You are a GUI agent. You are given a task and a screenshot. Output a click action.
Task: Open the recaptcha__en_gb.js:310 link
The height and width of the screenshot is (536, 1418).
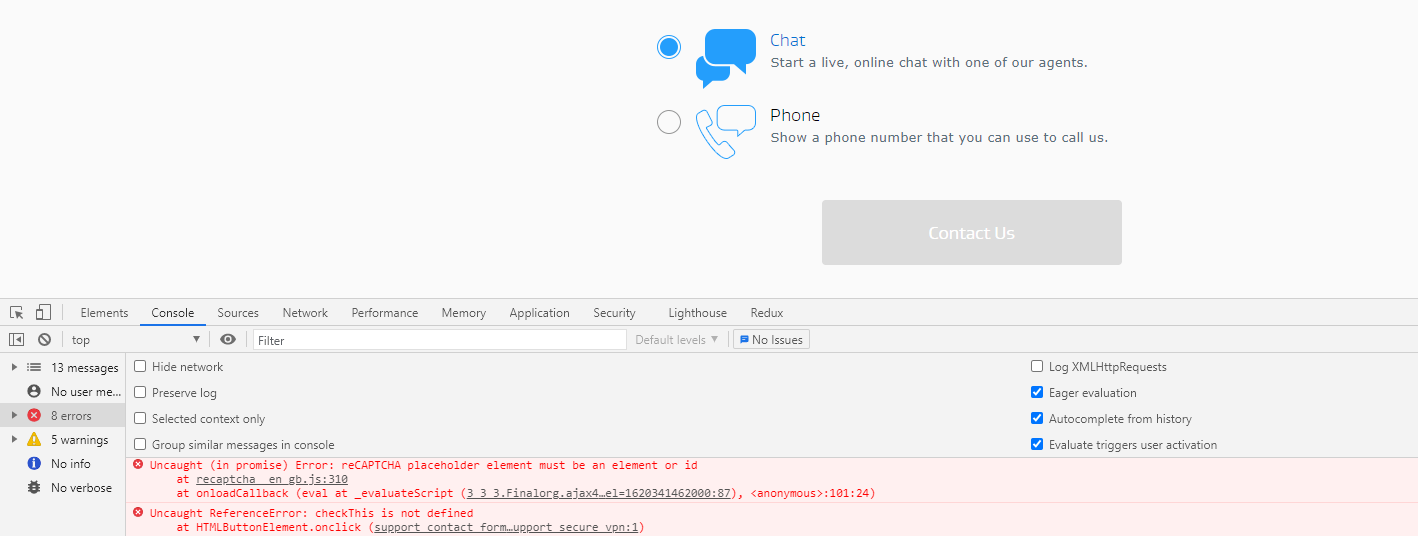pyautogui.click(x=272, y=479)
